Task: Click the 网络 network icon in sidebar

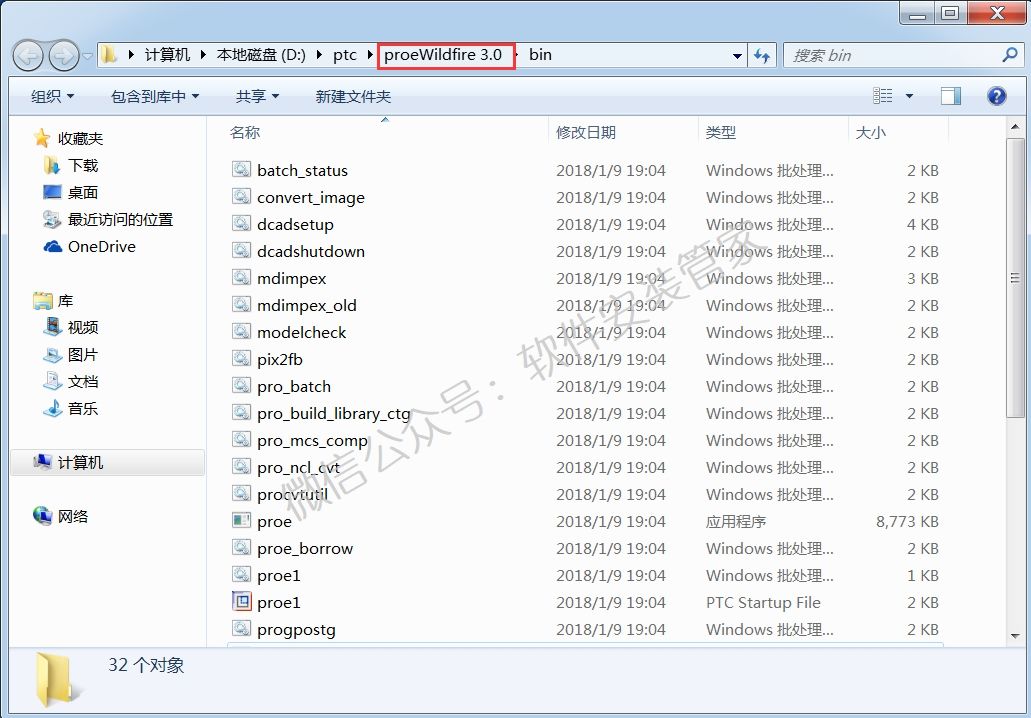Action: (x=42, y=516)
